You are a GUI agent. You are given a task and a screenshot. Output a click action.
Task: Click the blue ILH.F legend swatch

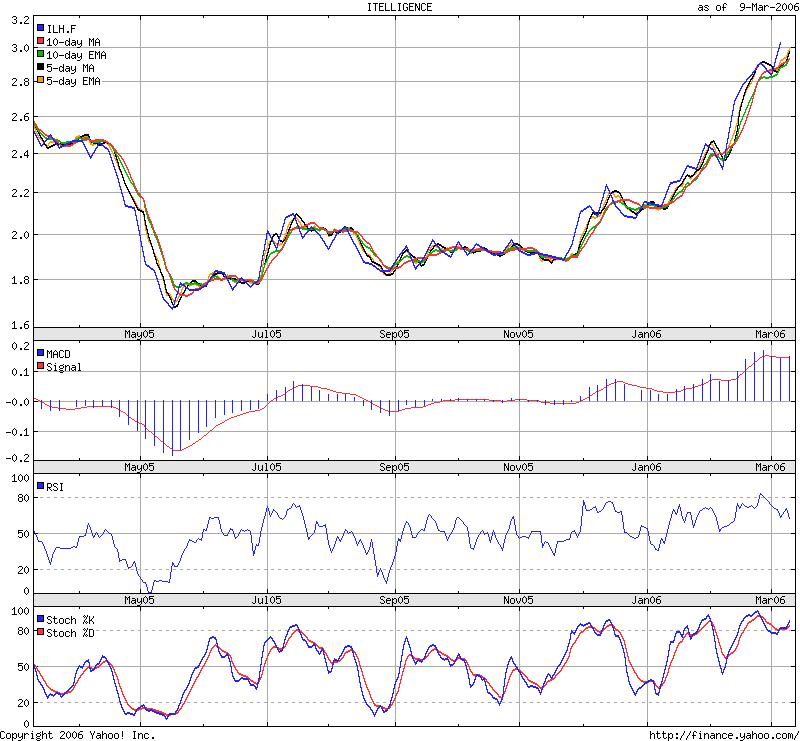click(39, 27)
